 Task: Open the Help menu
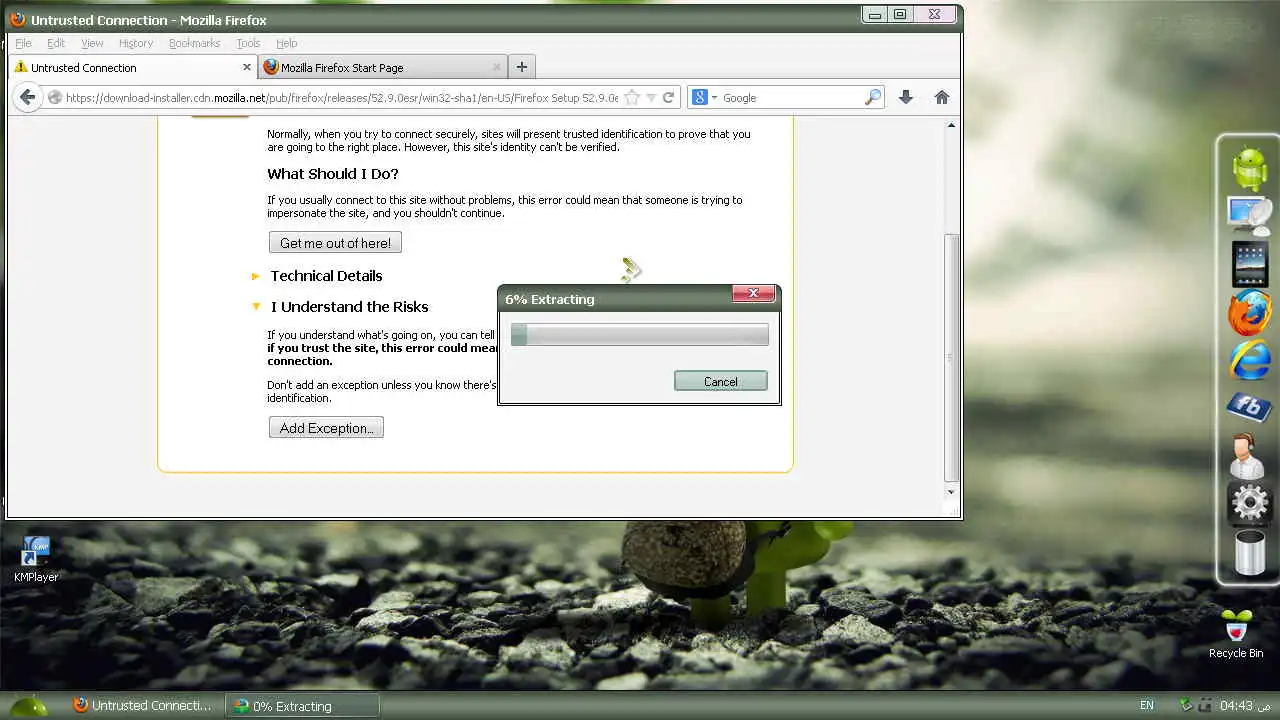coord(287,43)
